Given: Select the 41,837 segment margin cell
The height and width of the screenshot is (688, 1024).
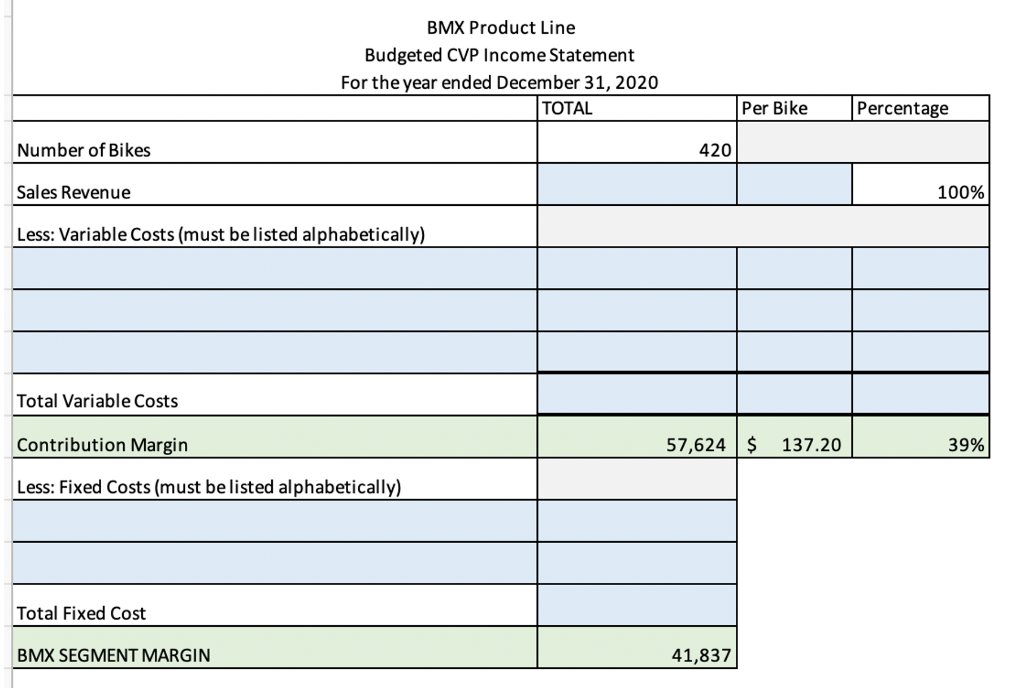Looking at the screenshot, I should (x=637, y=647).
